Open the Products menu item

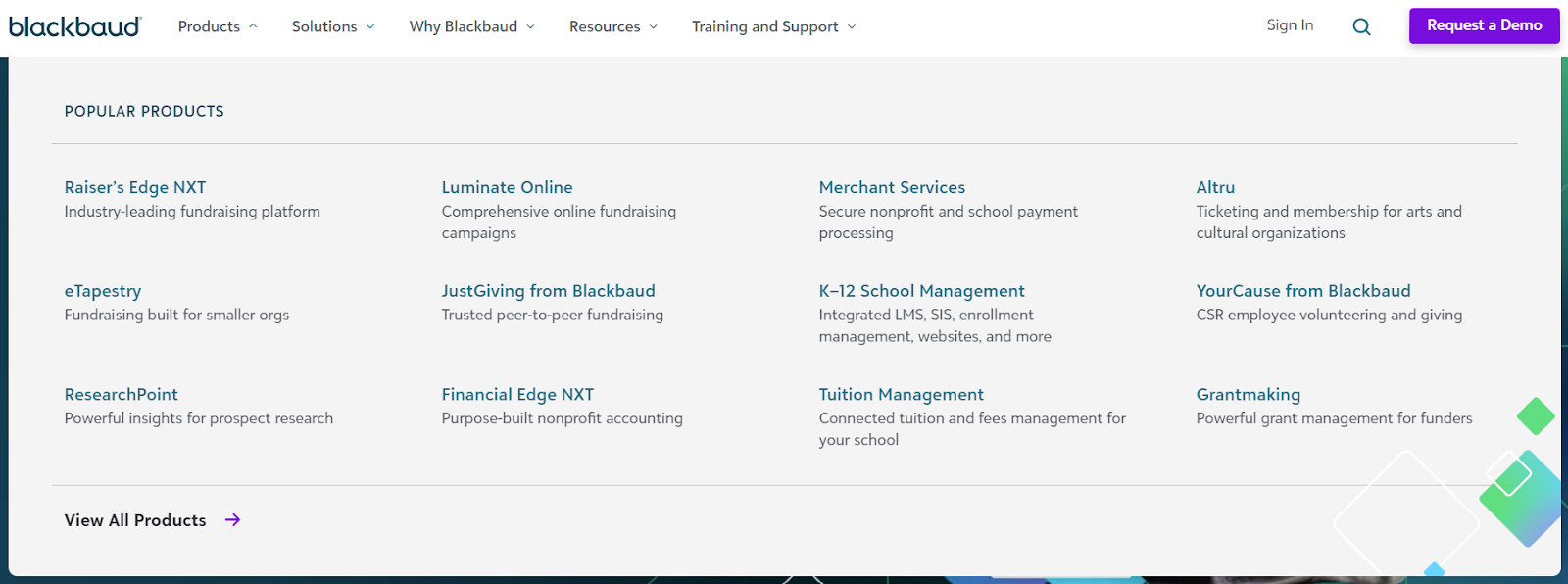(209, 26)
